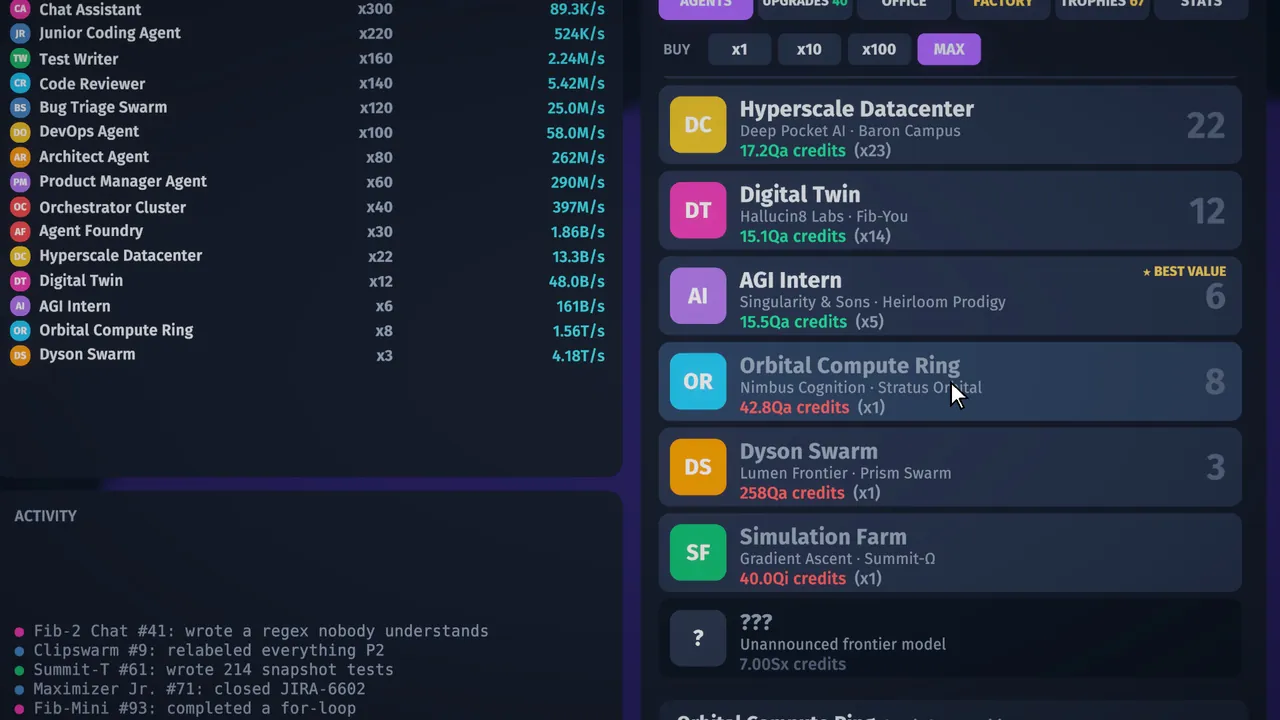The image size is (1280, 720).
Task: Set buy amount to x10
Action: click(809, 49)
